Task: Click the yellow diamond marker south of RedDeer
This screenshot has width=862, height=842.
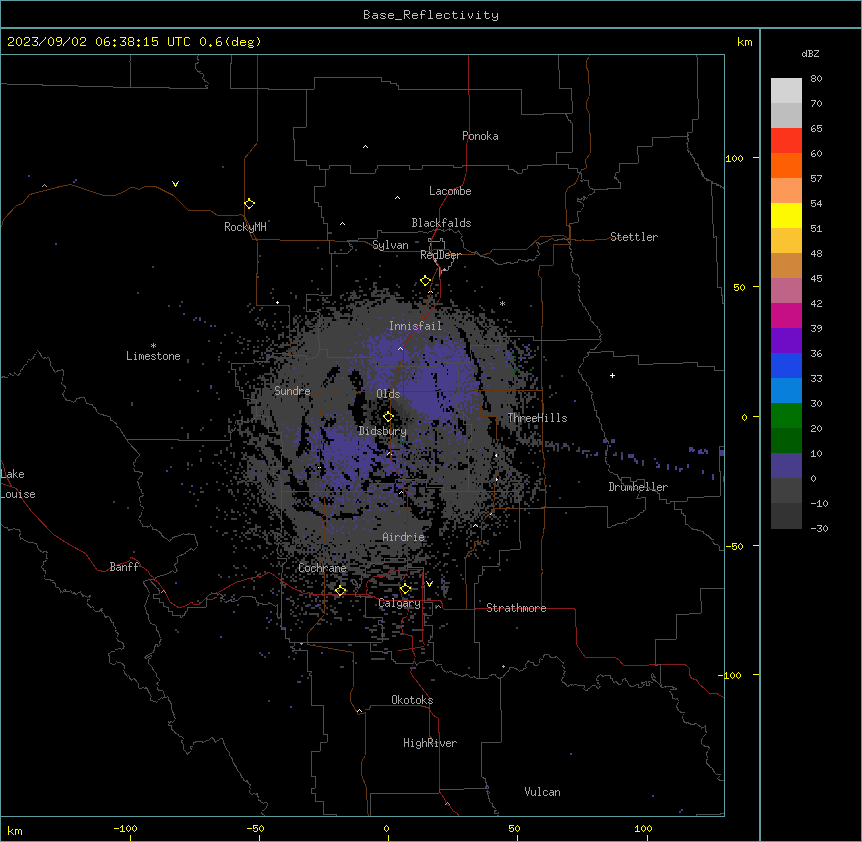Action: pyautogui.click(x=425, y=281)
